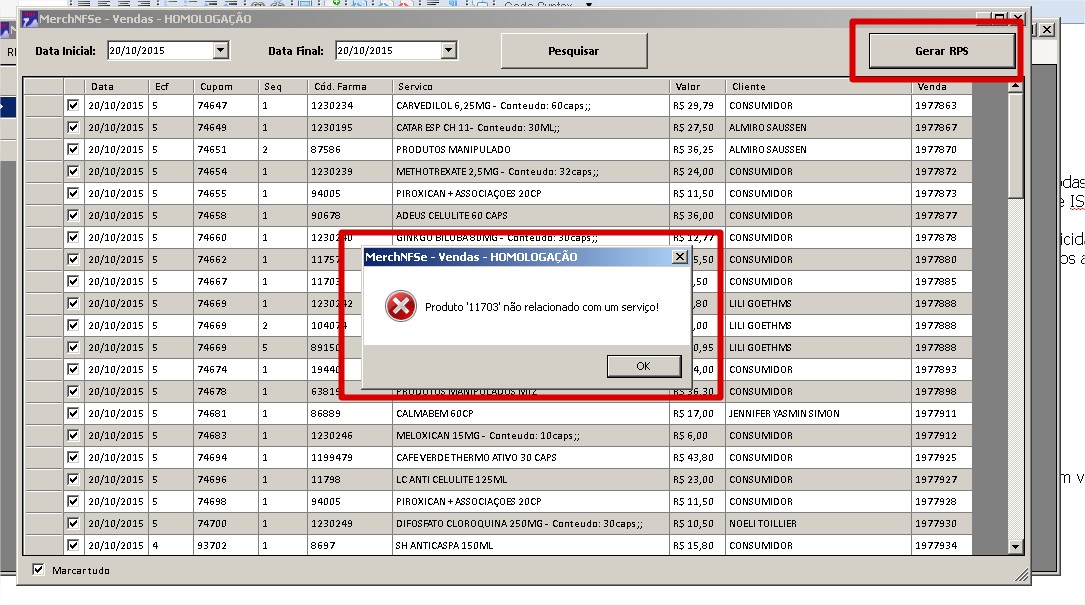Click the resize grip in the window corner
The image size is (1085, 605).
[x=1023, y=576]
